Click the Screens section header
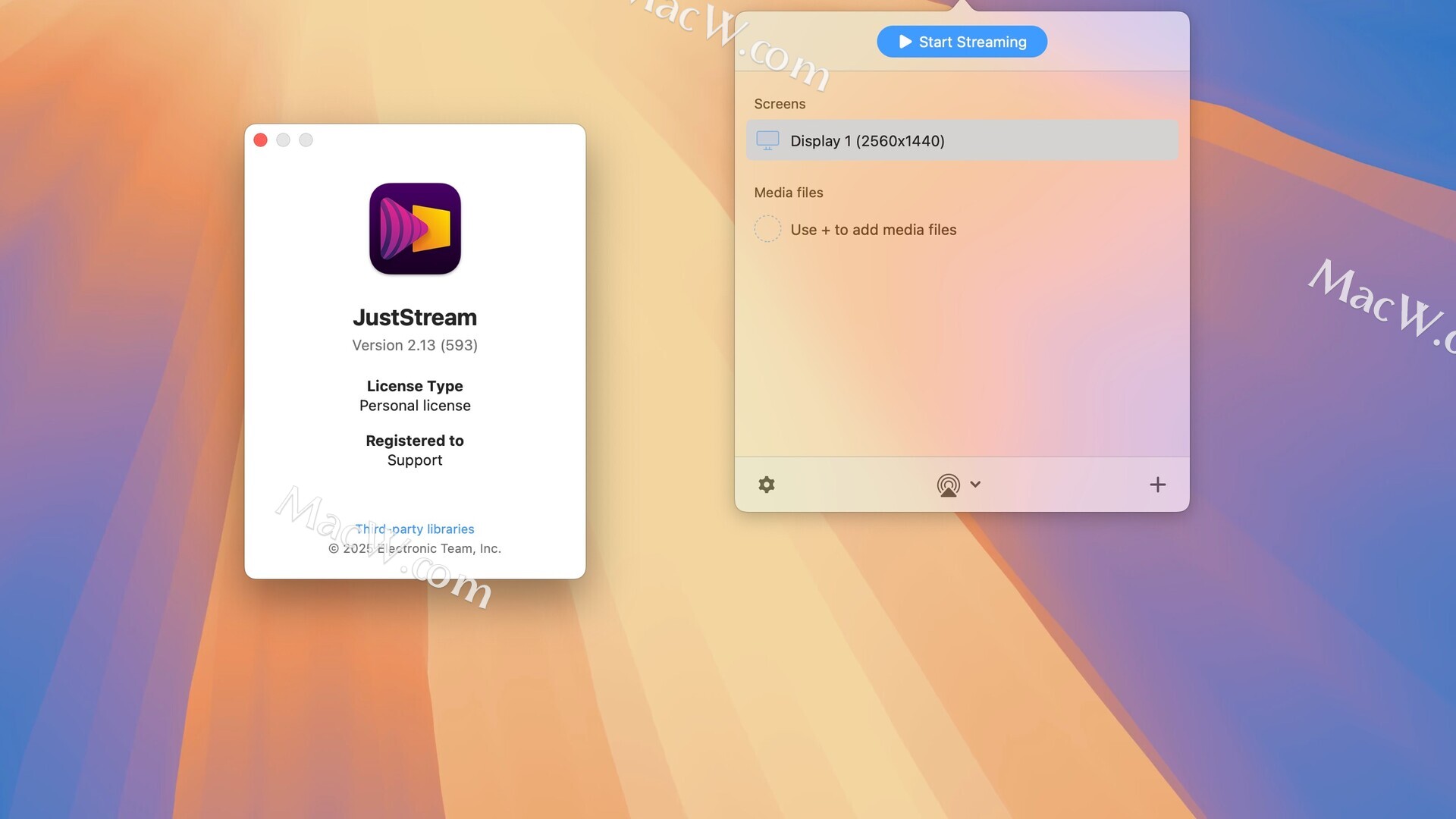This screenshot has width=1456, height=819. [x=780, y=104]
